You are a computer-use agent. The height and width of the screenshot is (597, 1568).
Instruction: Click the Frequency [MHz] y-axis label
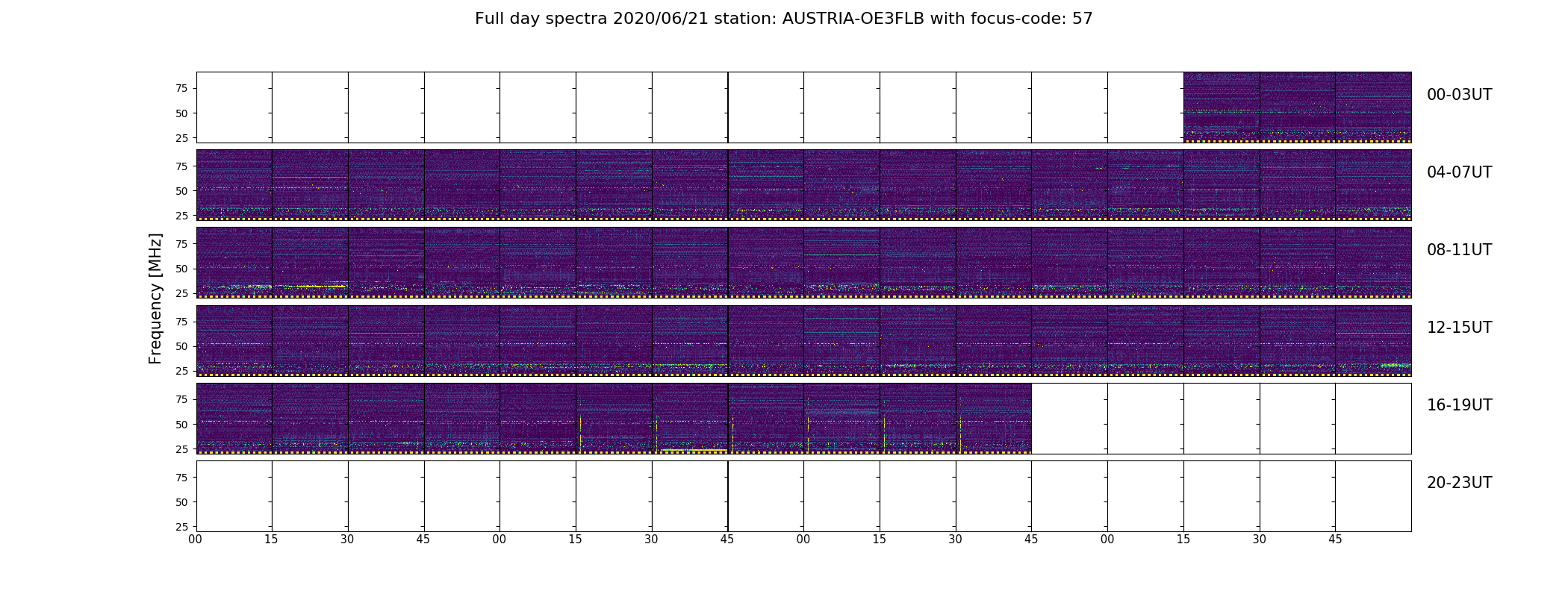click(x=155, y=298)
